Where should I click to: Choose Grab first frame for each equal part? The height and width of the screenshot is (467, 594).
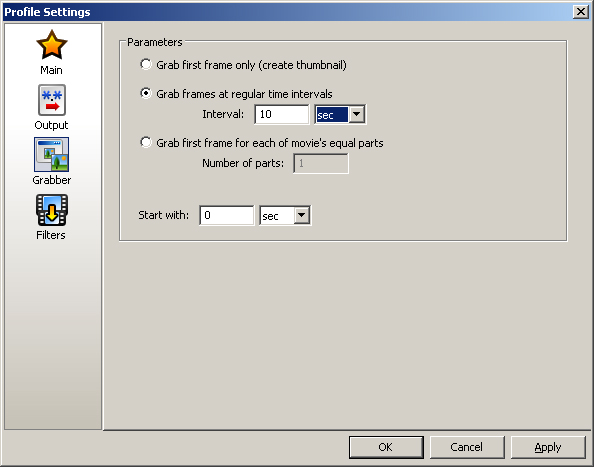coord(145,142)
